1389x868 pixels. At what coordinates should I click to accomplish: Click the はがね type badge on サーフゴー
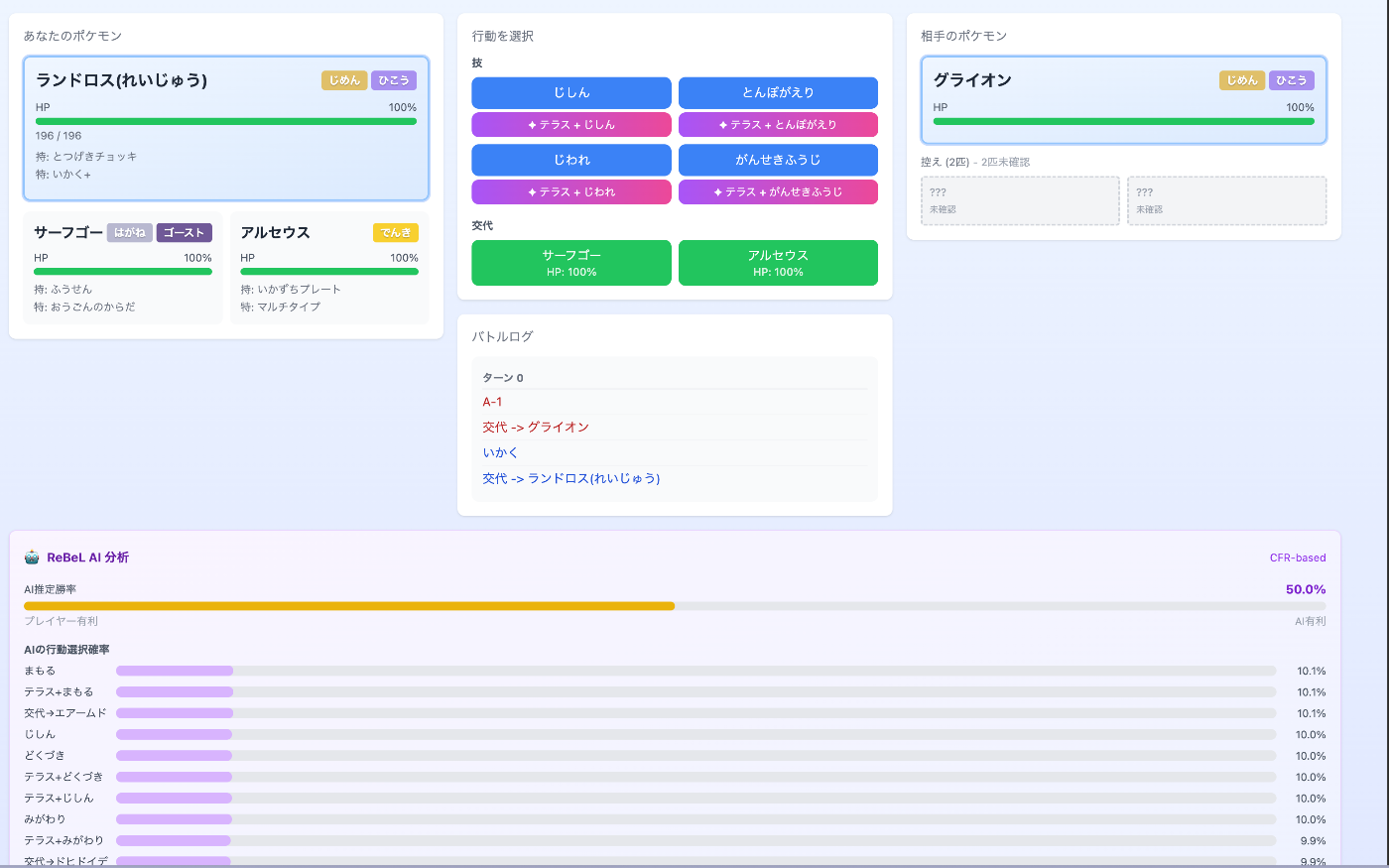pos(130,232)
